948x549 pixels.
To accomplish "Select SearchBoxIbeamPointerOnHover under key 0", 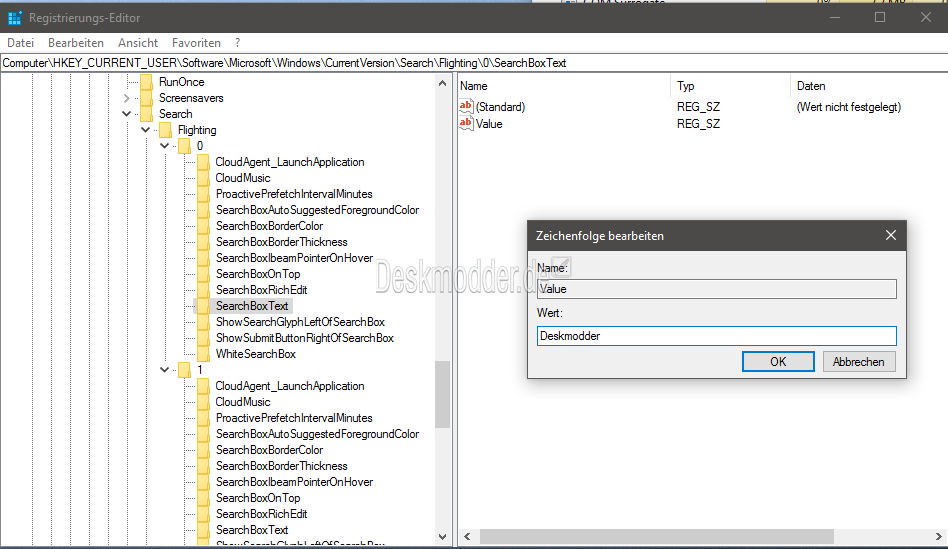I will click(294, 258).
